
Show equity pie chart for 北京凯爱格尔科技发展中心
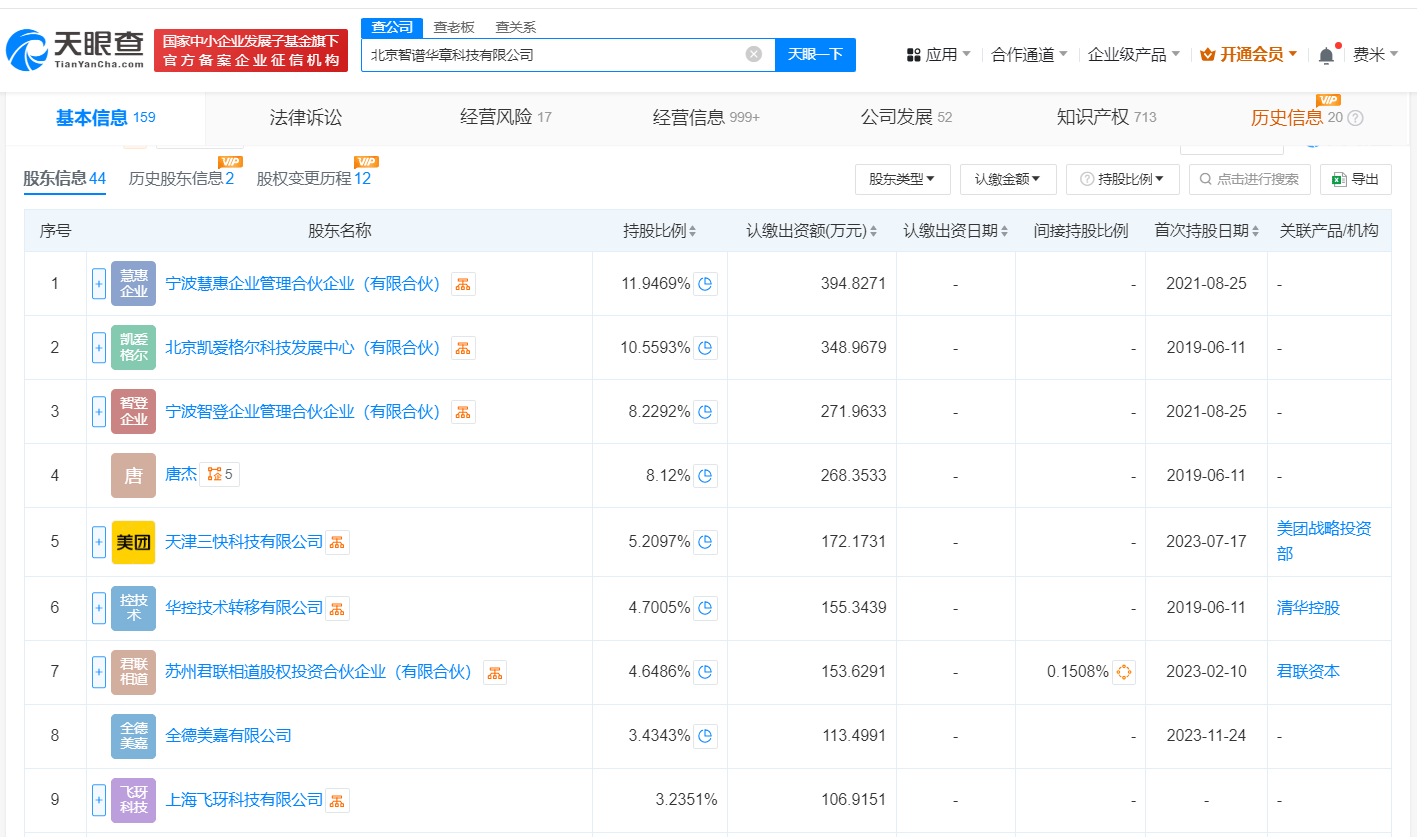(705, 348)
